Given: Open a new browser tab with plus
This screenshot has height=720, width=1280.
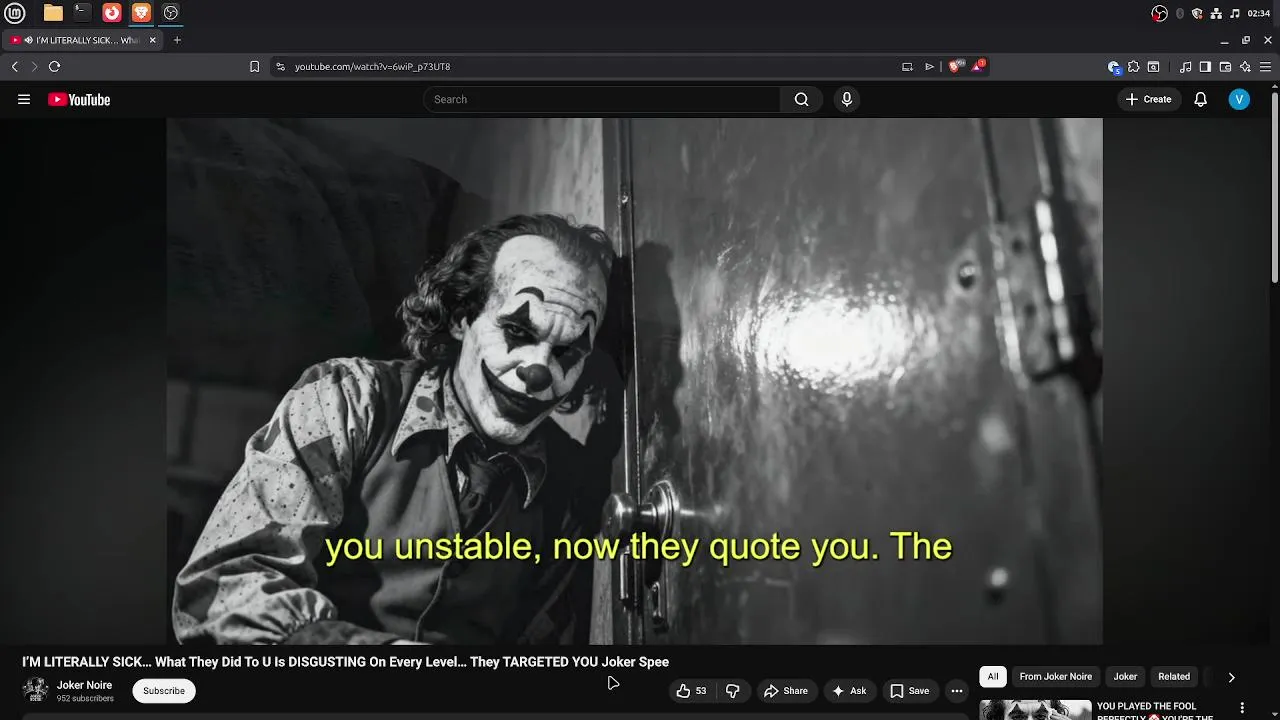Looking at the screenshot, I should point(177,40).
